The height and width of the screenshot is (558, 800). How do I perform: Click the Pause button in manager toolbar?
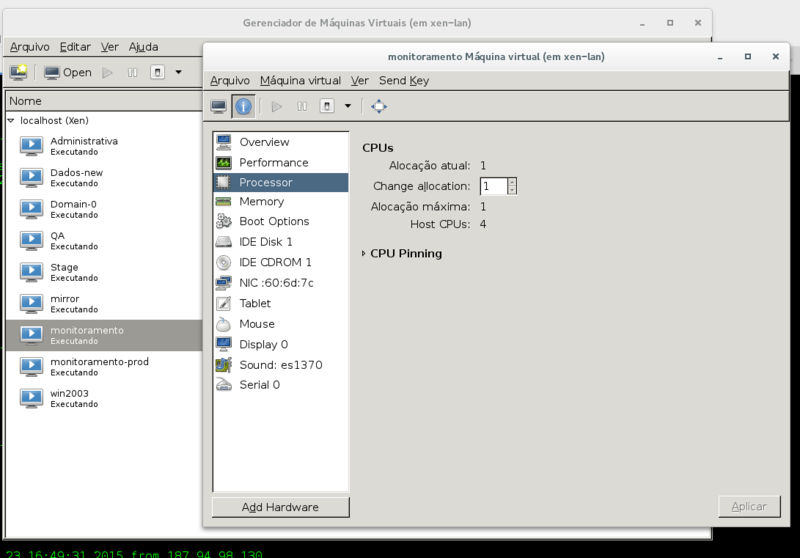[x=132, y=72]
